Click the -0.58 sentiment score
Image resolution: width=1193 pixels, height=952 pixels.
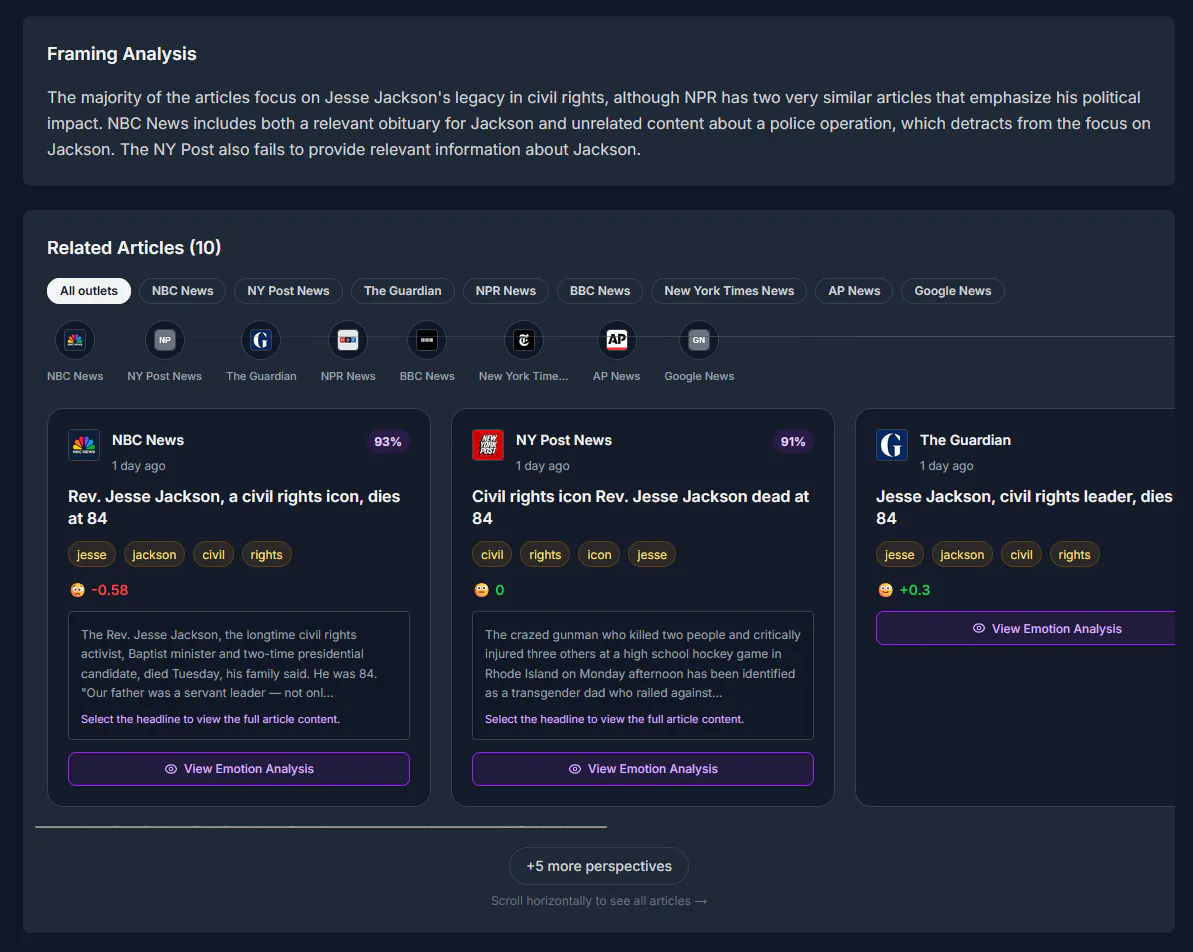click(110, 590)
